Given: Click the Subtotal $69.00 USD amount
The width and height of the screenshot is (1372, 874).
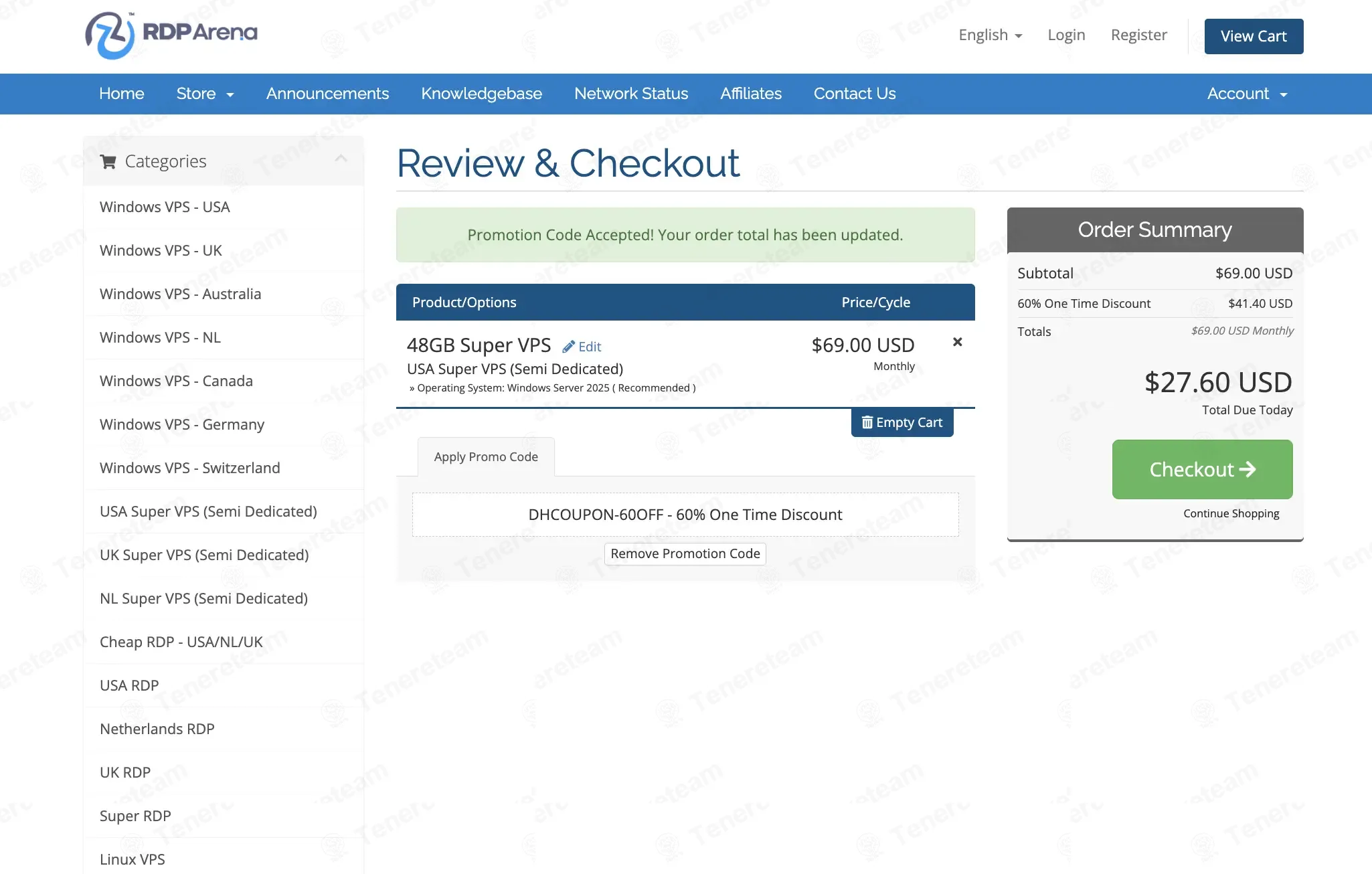Looking at the screenshot, I should (1254, 273).
